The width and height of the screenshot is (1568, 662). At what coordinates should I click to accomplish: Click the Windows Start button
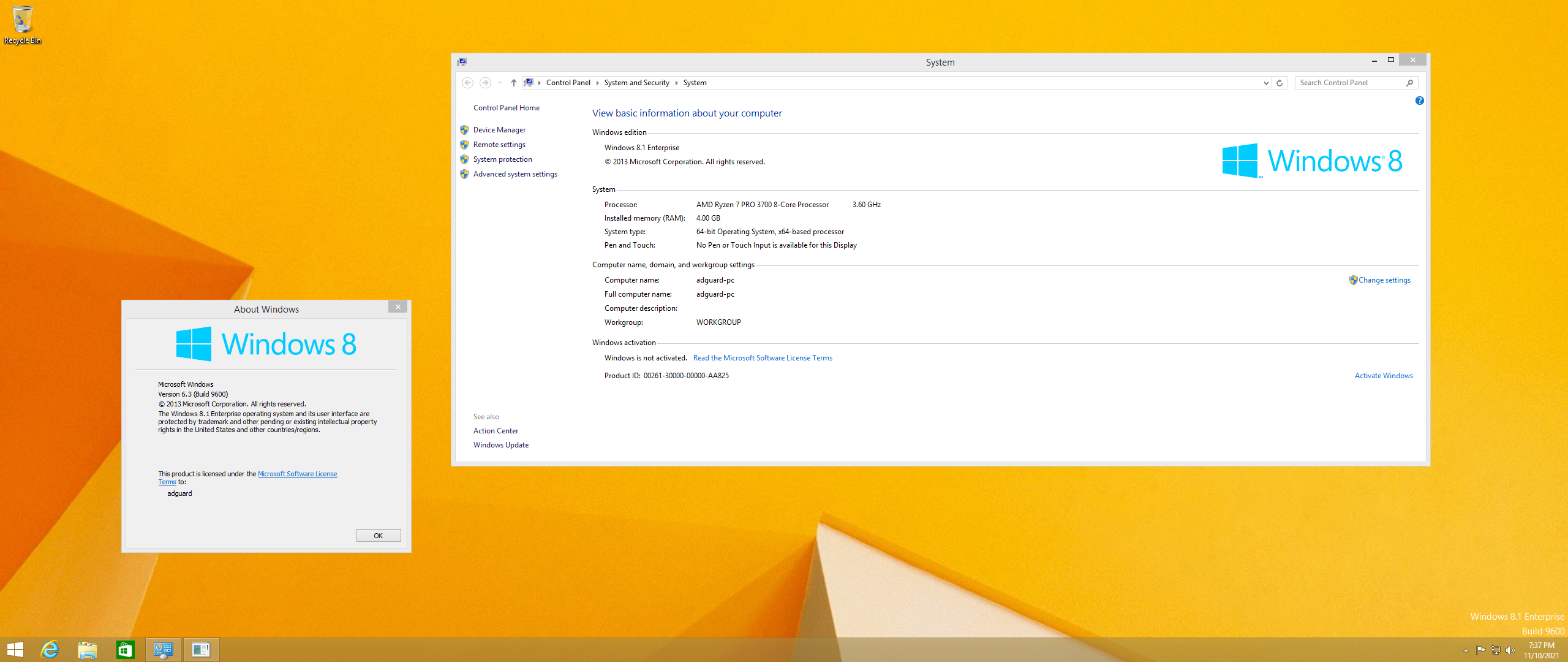(15, 650)
